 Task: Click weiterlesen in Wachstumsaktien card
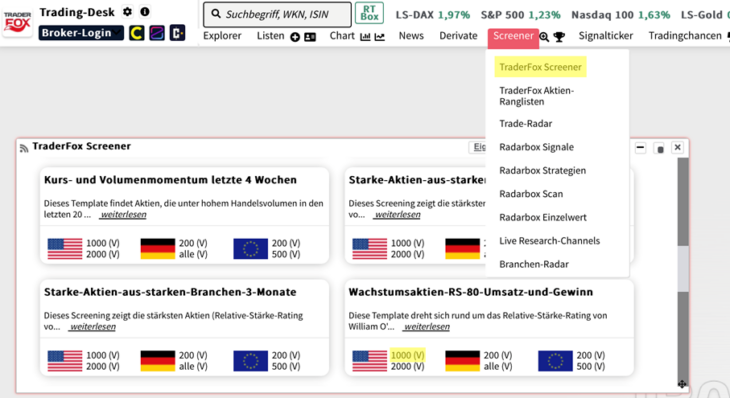[426, 327]
